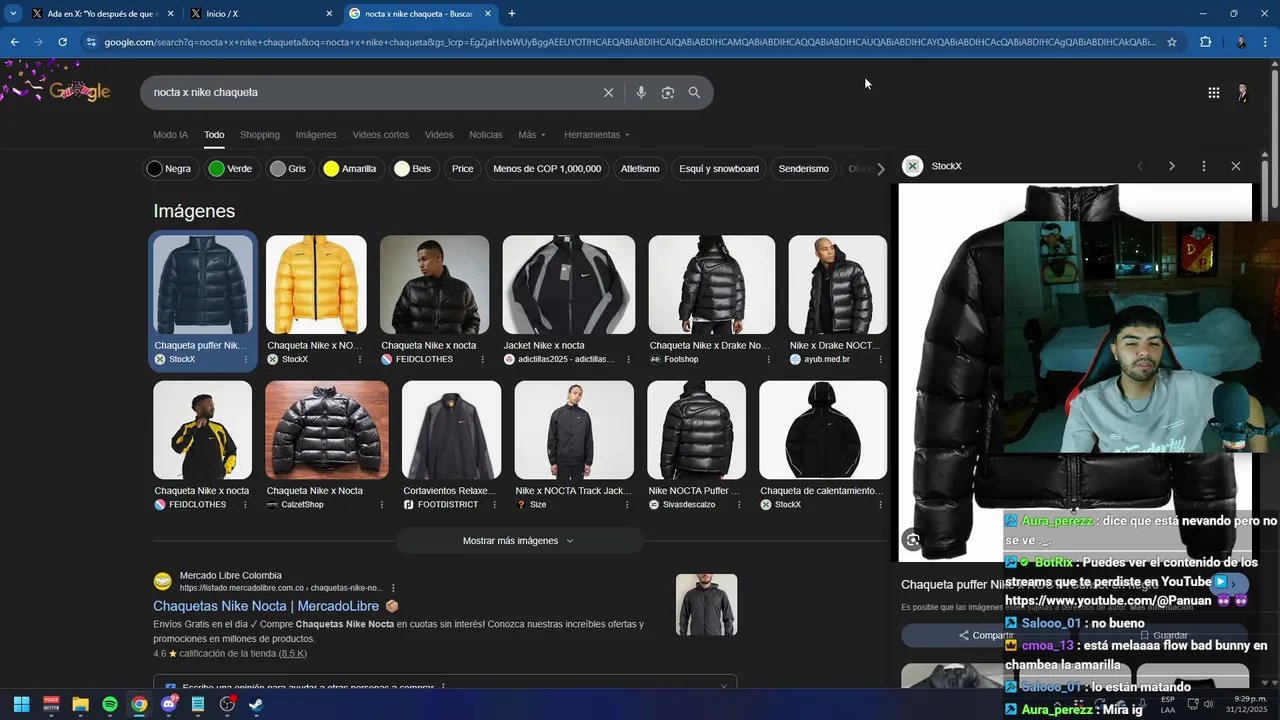The image size is (1280, 720).
Task: Apply the Price filter chip
Action: 462,169
